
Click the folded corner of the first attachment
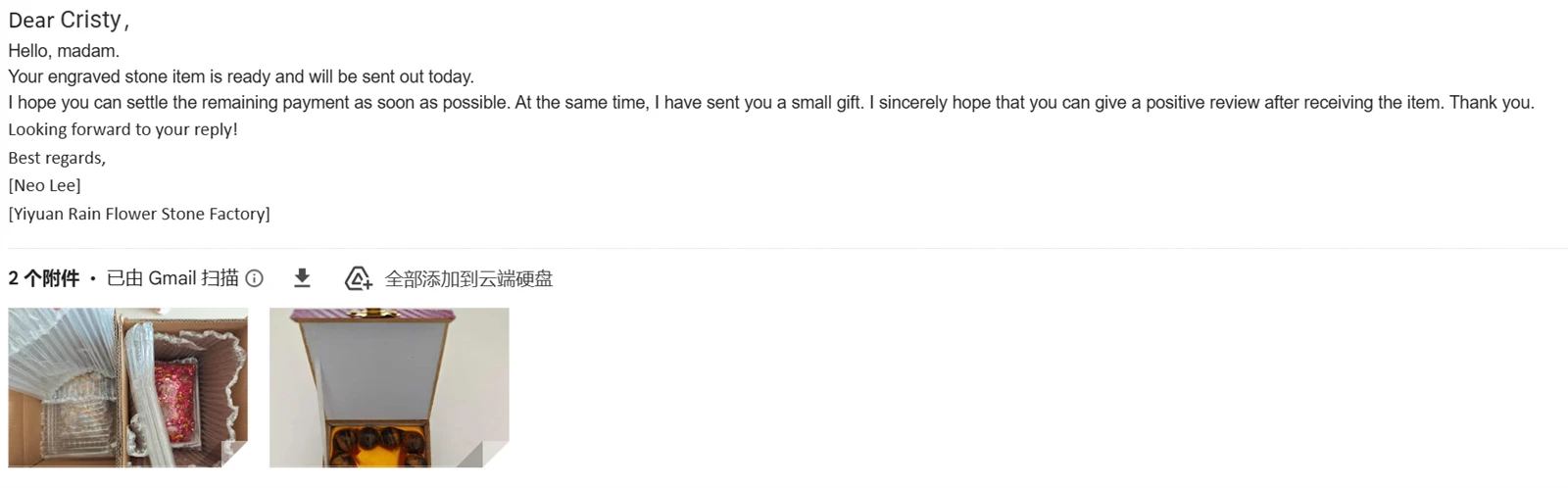[235, 455]
